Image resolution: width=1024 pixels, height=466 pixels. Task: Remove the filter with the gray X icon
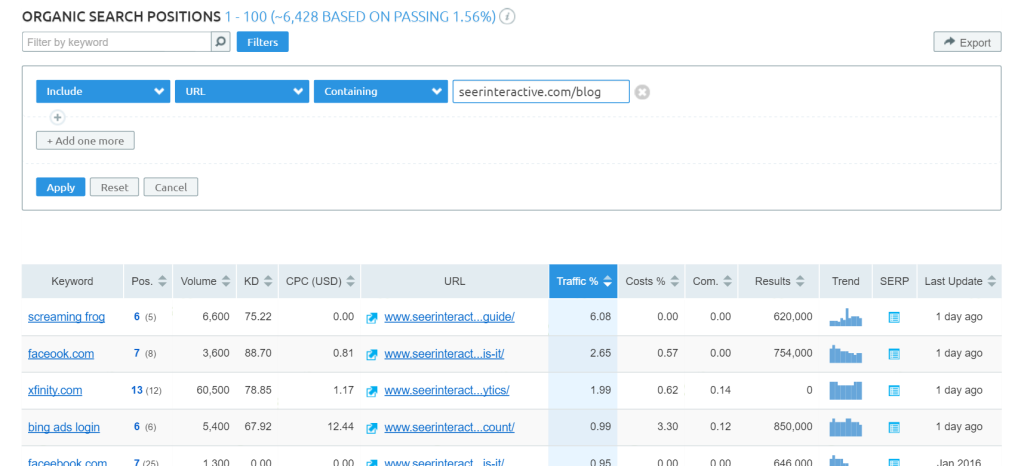[x=643, y=92]
